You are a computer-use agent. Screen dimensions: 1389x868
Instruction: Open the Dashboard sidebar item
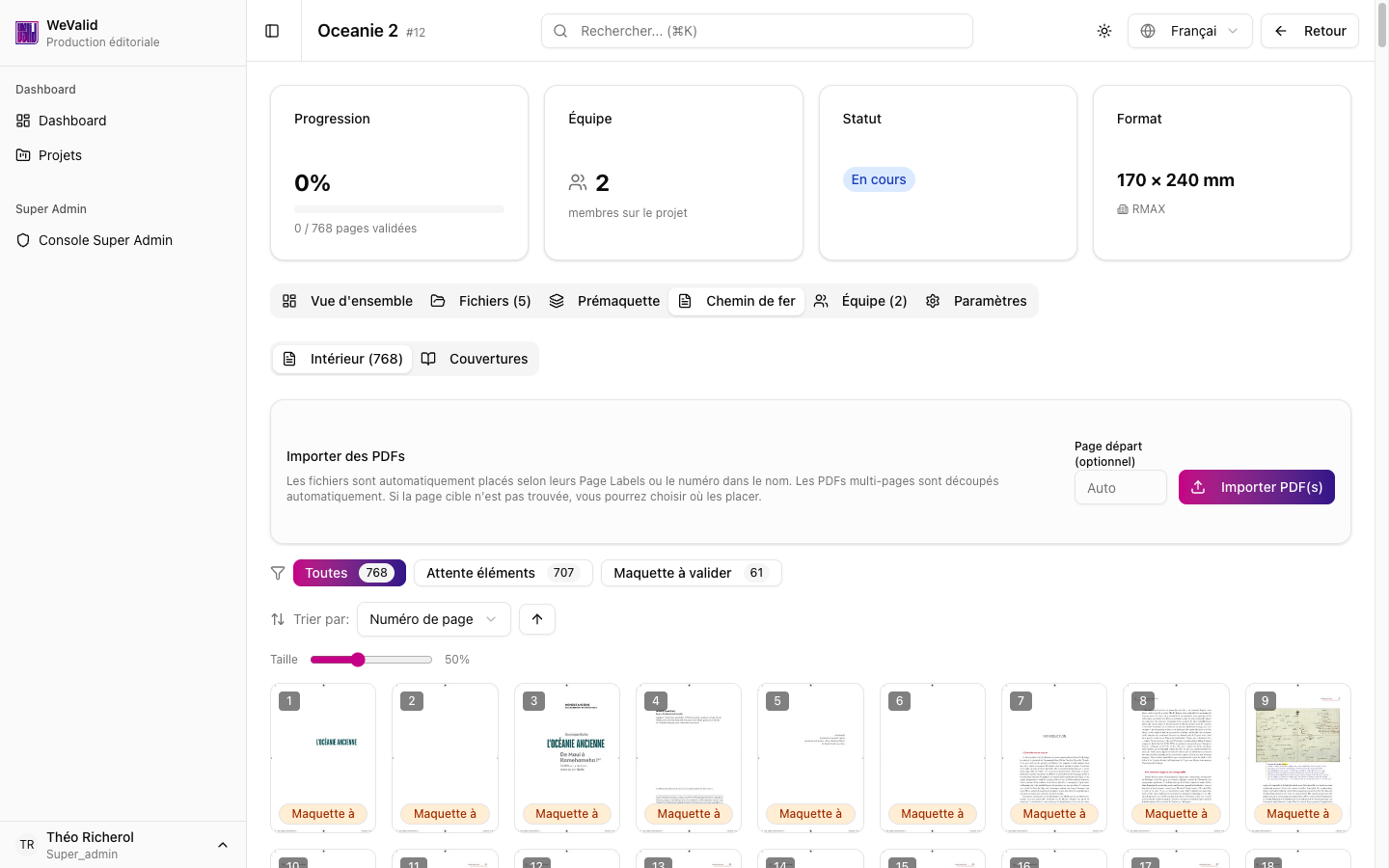click(x=72, y=121)
